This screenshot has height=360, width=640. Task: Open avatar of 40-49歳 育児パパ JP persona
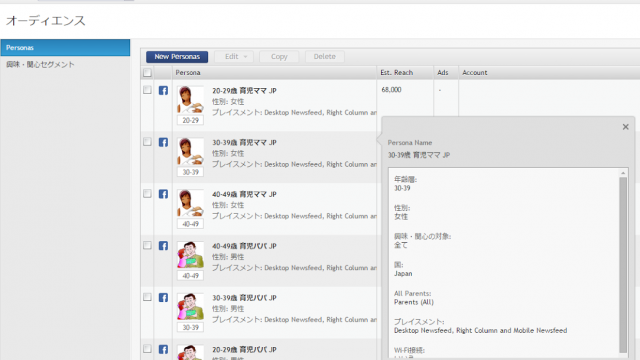click(x=190, y=256)
